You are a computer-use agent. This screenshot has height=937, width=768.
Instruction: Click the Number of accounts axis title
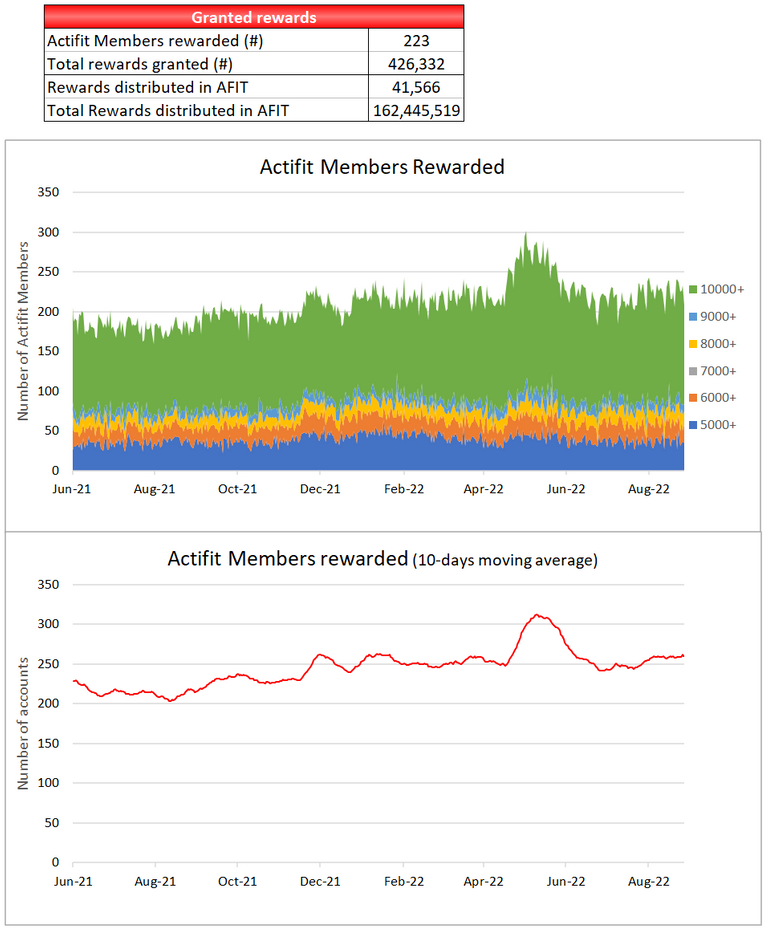(x=23, y=724)
